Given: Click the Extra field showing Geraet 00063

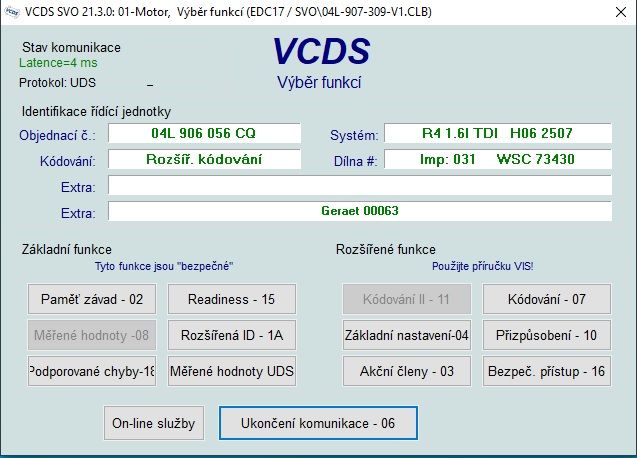Looking at the screenshot, I should point(359,211).
